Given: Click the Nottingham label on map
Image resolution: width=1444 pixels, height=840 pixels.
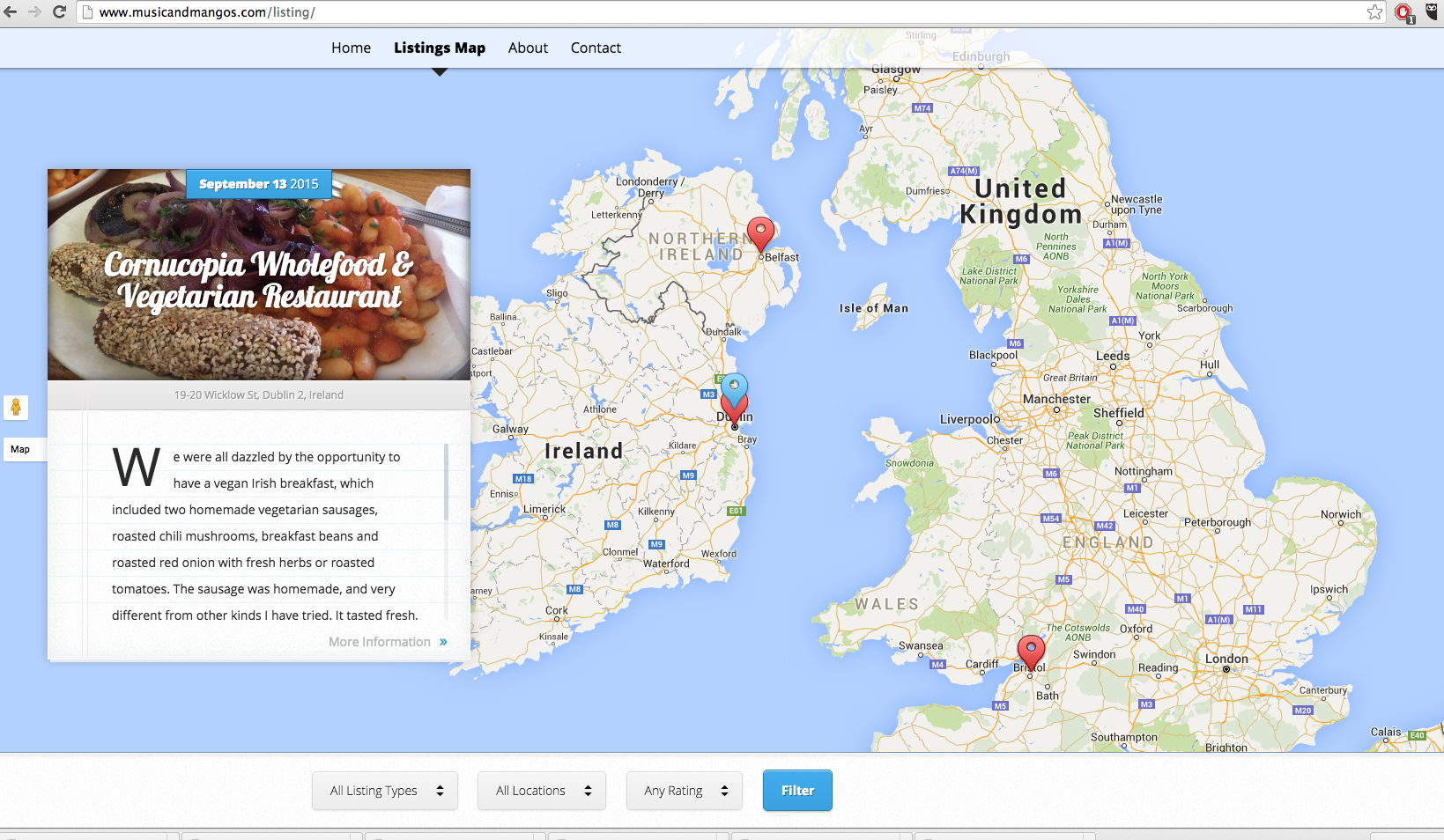Looking at the screenshot, I should click(1144, 471).
